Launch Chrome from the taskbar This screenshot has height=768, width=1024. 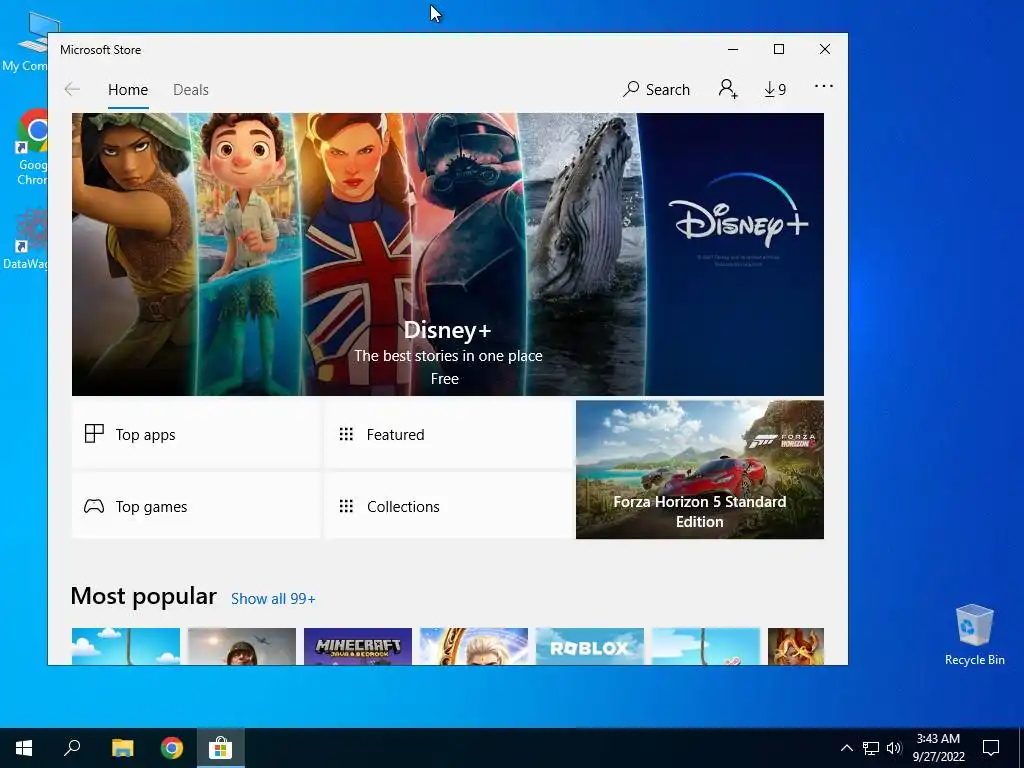pyautogui.click(x=172, y=748)
